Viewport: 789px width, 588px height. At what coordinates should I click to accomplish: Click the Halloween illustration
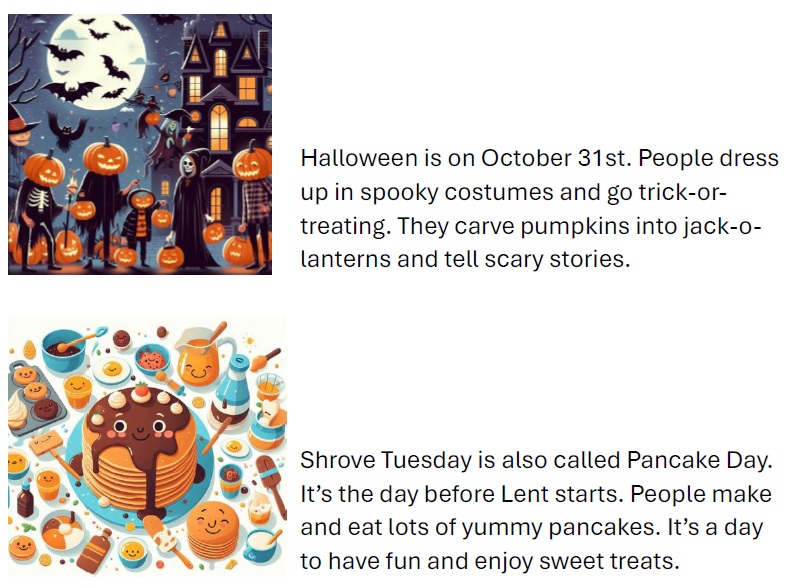(x=140, y=144)
